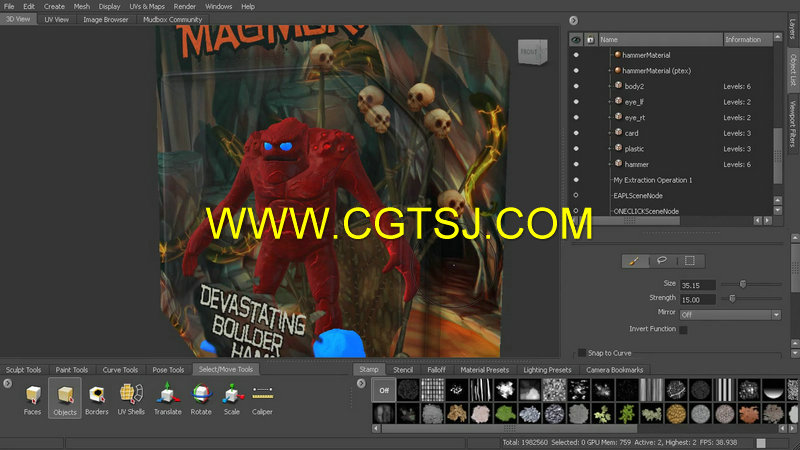The height and width of the screenshot is (450, 800).
Task: Toggle visibility of eye_rt object
Action: click(x=576, y=117)
